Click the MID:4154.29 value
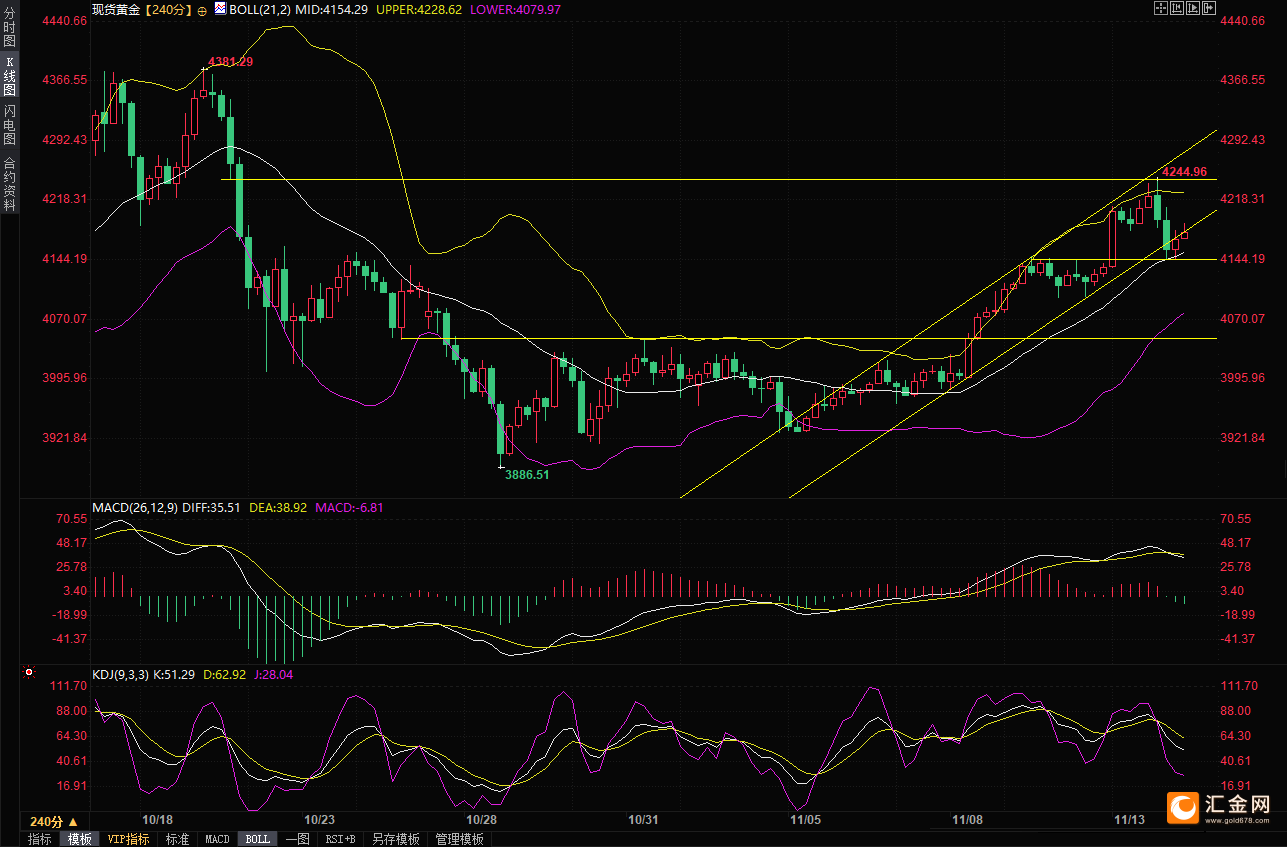This screenshot has width=1287, height=847. [x=334, y=9]
